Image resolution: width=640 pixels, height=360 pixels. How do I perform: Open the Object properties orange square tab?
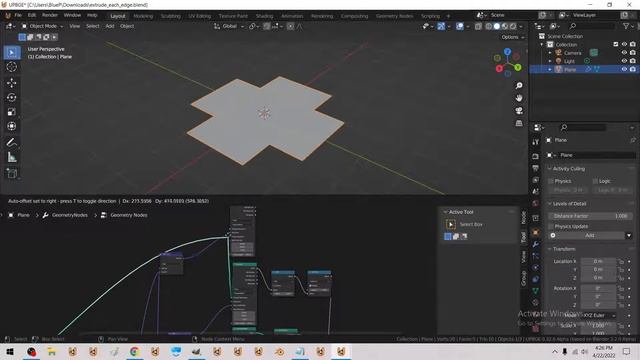tap(536, 232)
